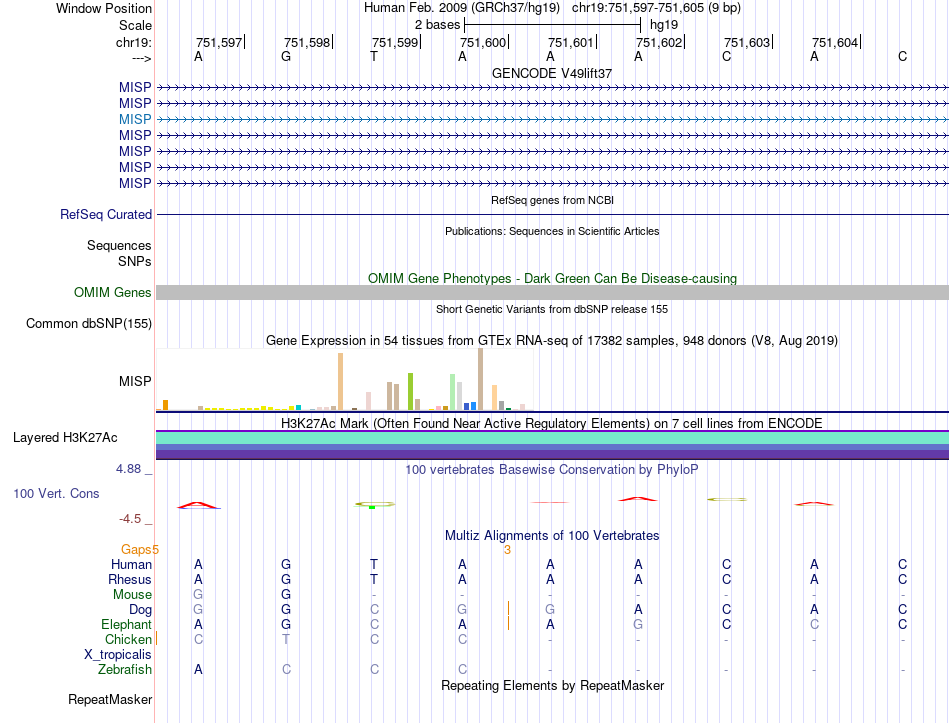Image resolution: width=950 pixels, height=723 pixels.
Task: Select the Dog alignment row label
Action: (x=140, y=610)
